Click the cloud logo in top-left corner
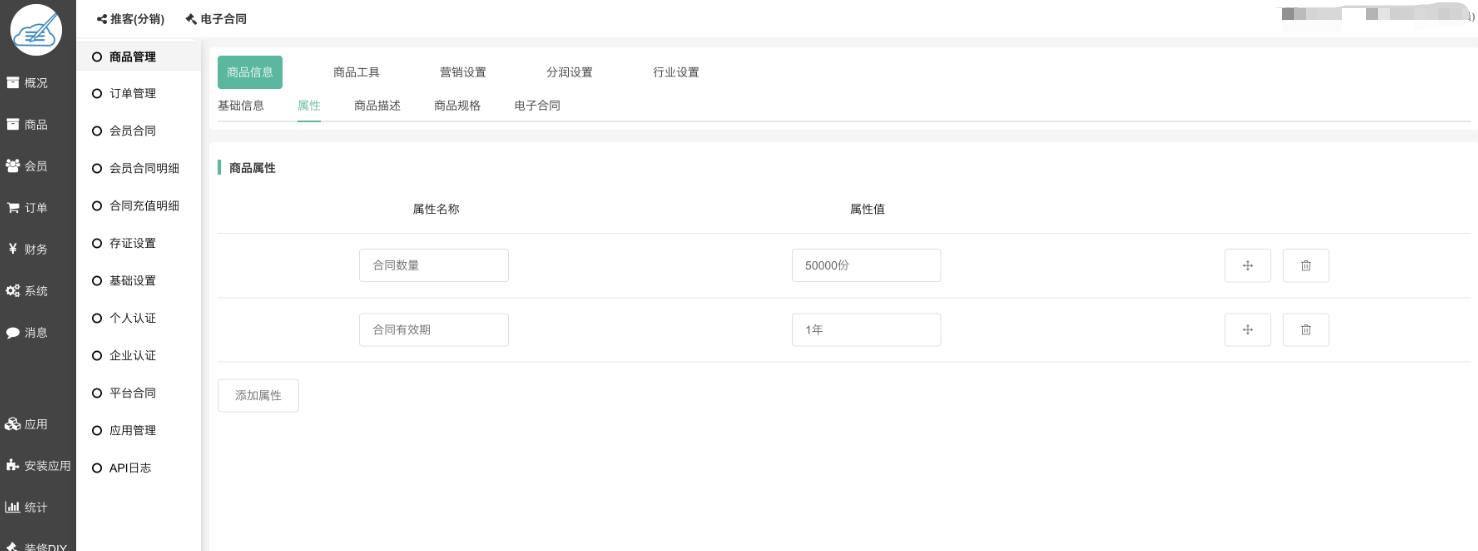1478x551 pixels. point(36,30)
